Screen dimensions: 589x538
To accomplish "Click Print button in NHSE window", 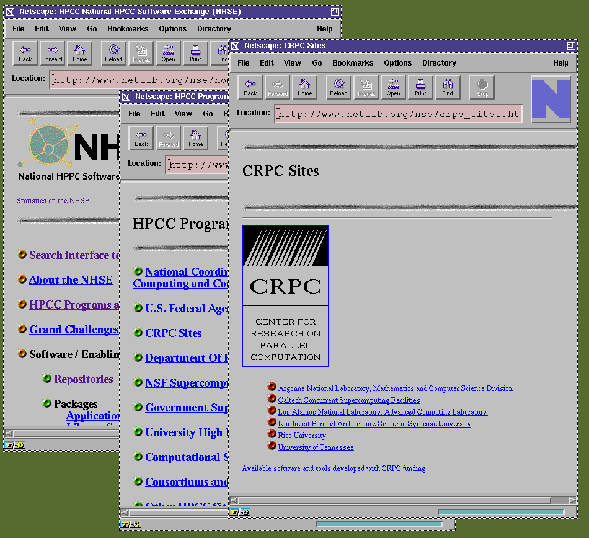I will tap(195, 53).
